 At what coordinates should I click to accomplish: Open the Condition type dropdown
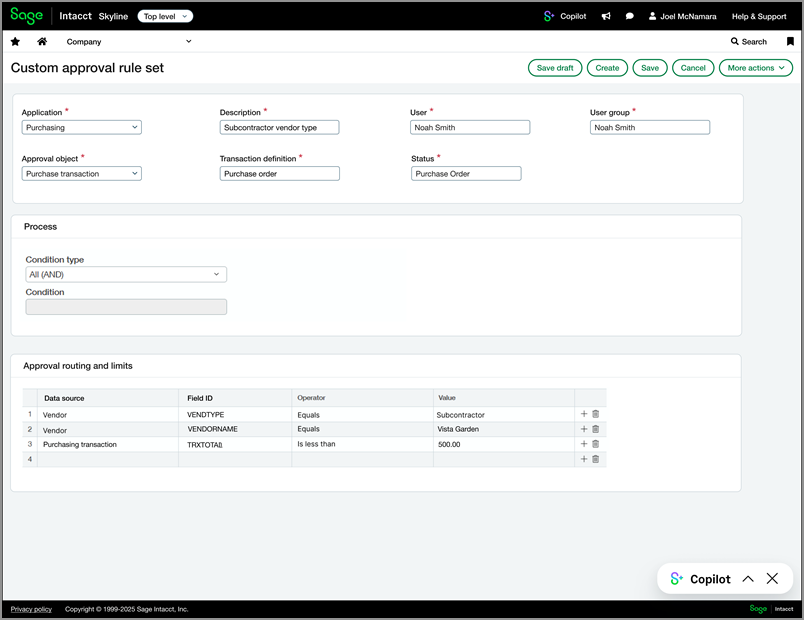click(x=126, y=274)
